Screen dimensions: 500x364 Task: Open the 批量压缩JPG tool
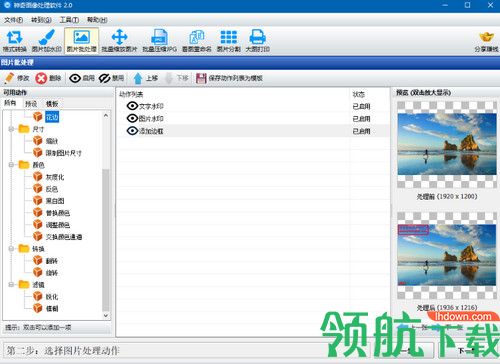click(159, 41)
